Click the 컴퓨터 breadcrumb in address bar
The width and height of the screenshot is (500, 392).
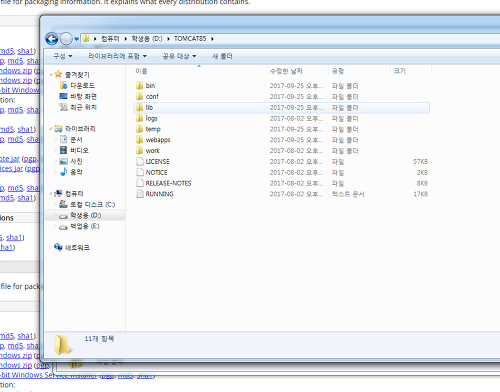coord(110,39)
